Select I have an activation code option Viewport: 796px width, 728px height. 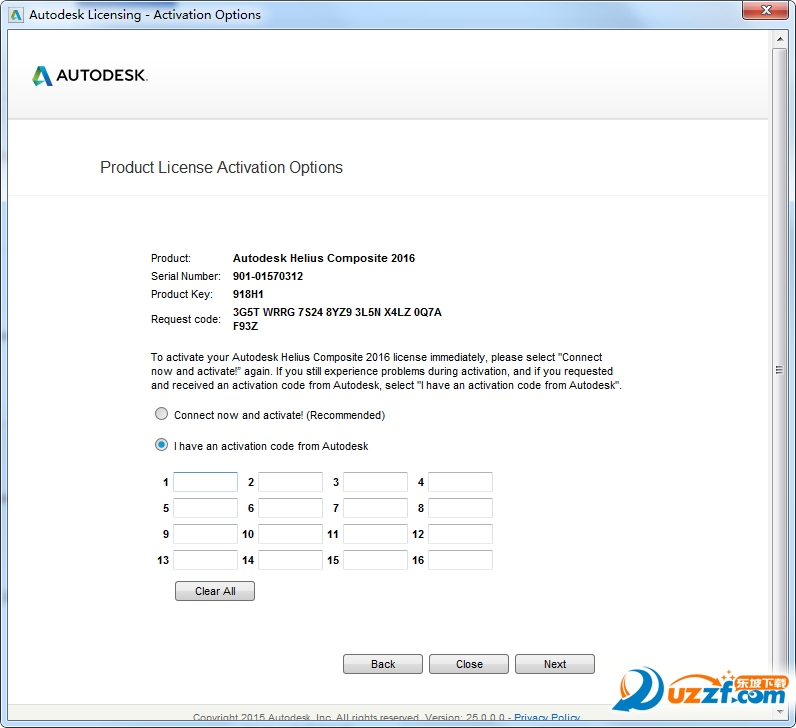(161, 445)
